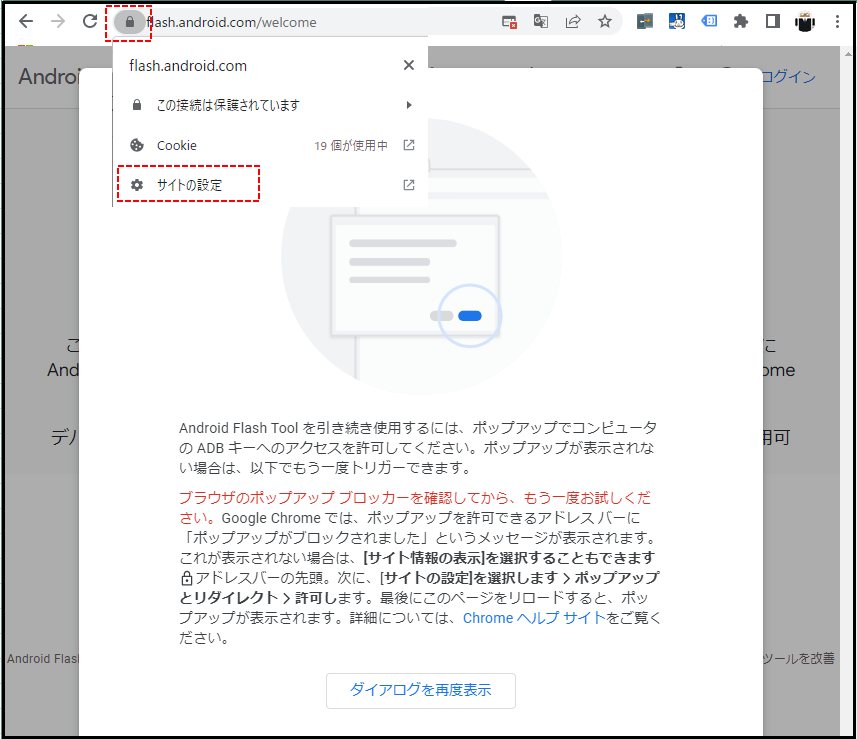This screenshot has height=739, width=857.
Task: Click the share page icon
Action: [x=572, y=21]
